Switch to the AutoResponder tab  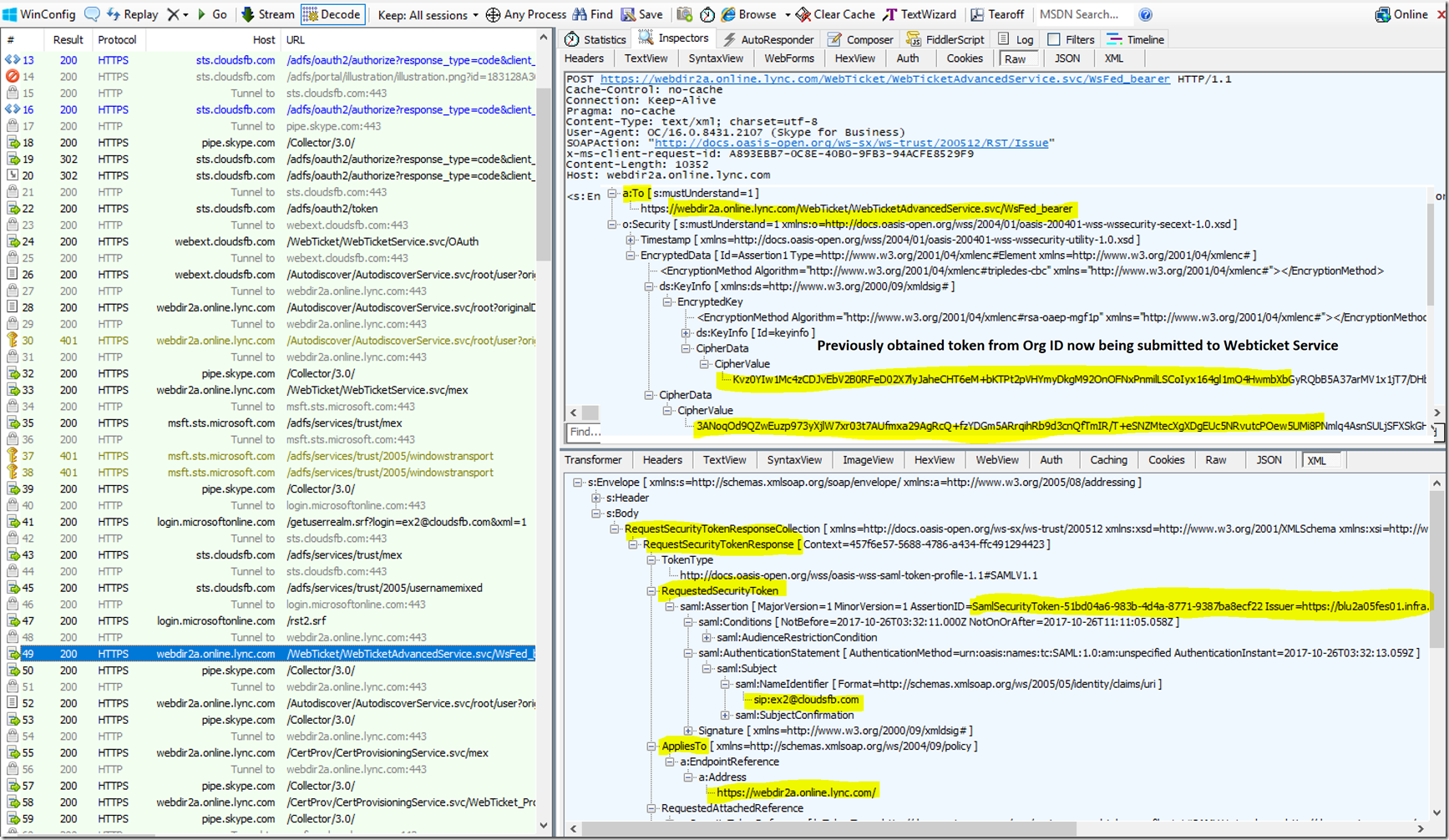tap(768, 39)
